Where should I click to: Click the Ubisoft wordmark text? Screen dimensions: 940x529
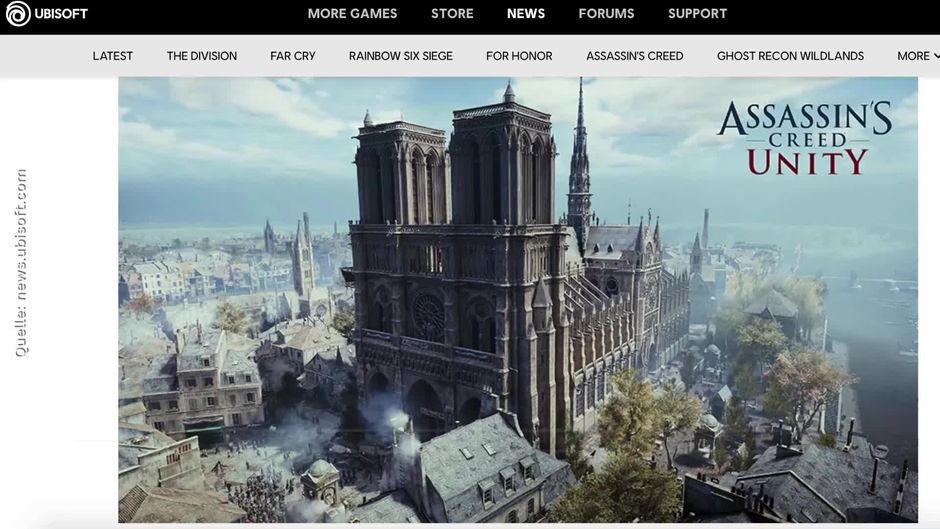(x=61, y=14)
